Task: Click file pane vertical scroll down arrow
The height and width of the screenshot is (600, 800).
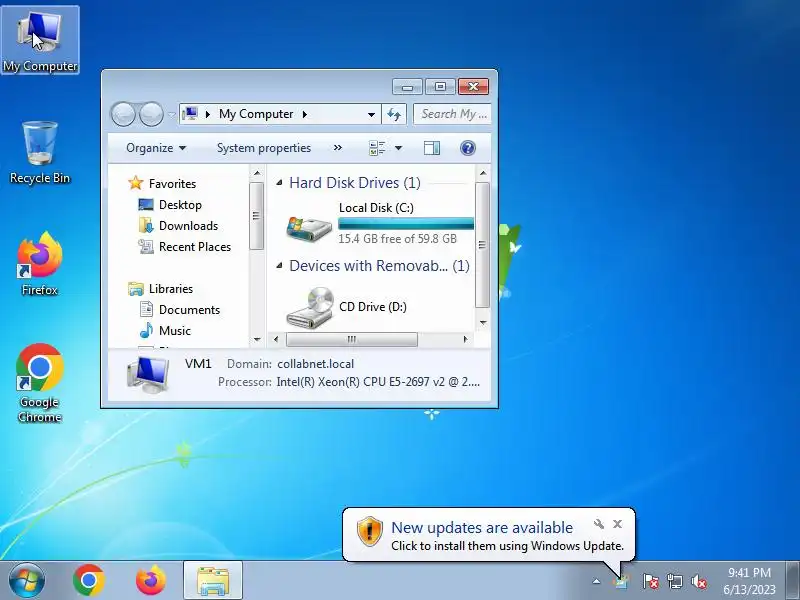Action: point(483,323)
